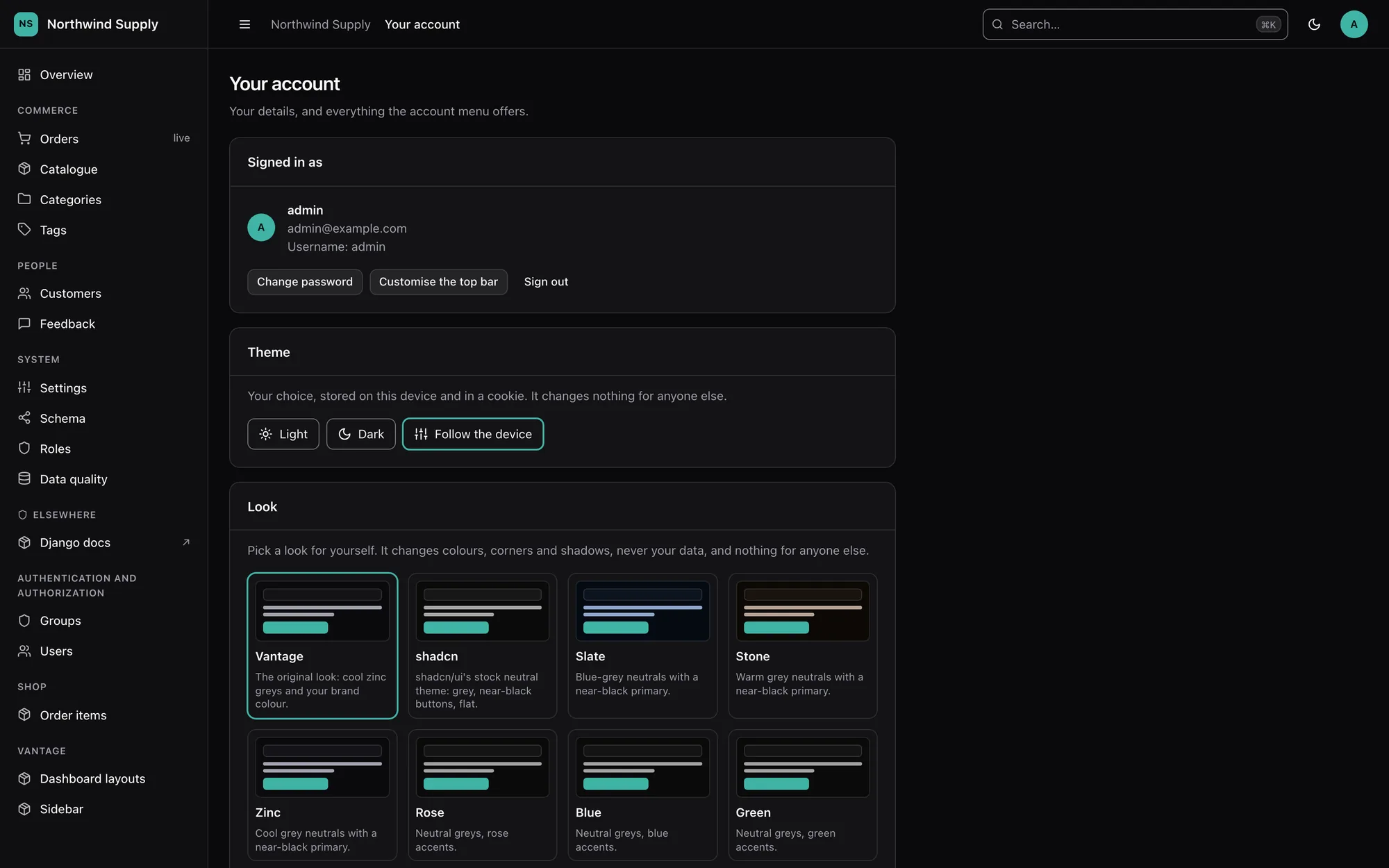Click the Tags label icon

coord(24,229)
